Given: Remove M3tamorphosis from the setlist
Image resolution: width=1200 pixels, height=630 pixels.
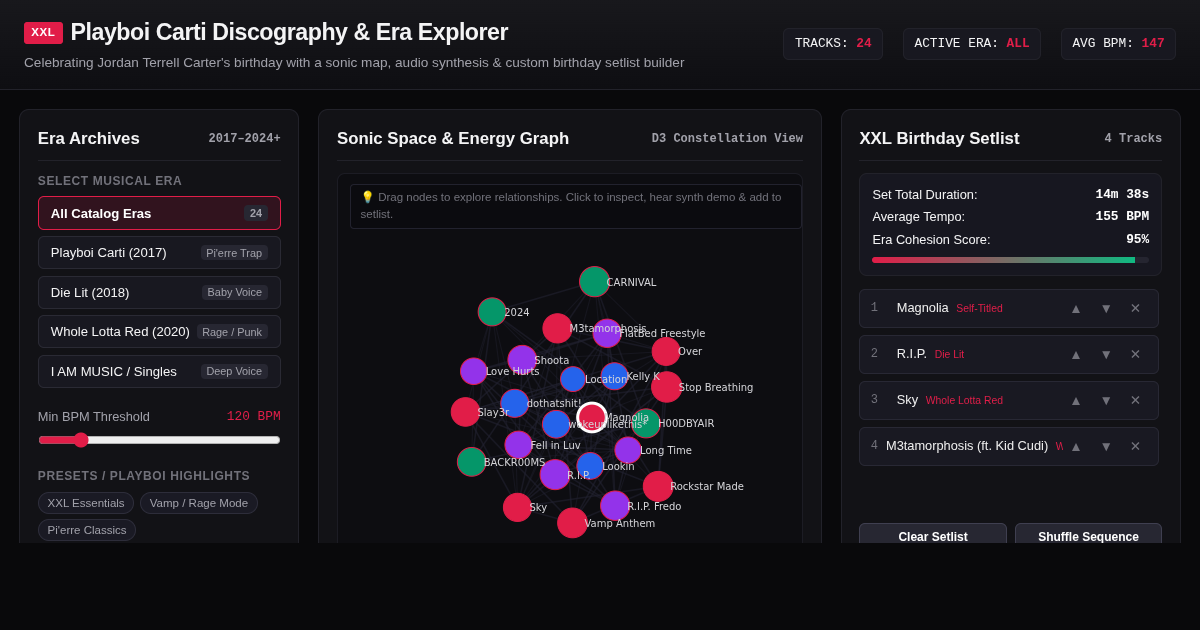Looking at the screenshot, I should point(1135,446).
